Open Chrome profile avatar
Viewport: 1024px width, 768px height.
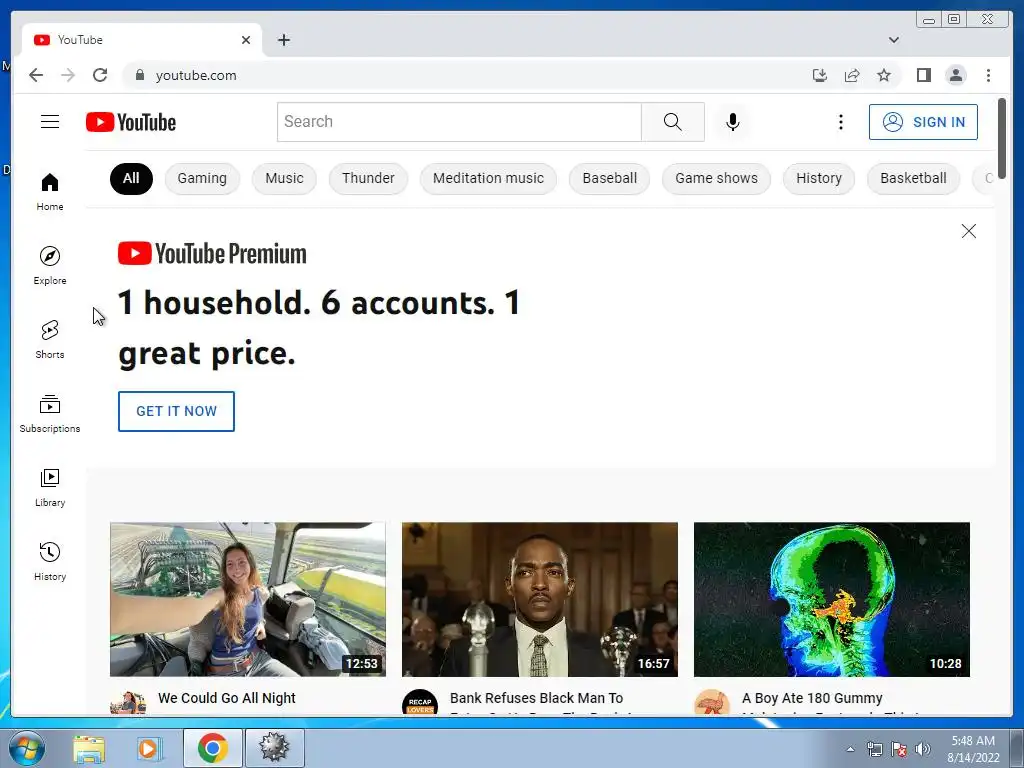click(955, 75)
